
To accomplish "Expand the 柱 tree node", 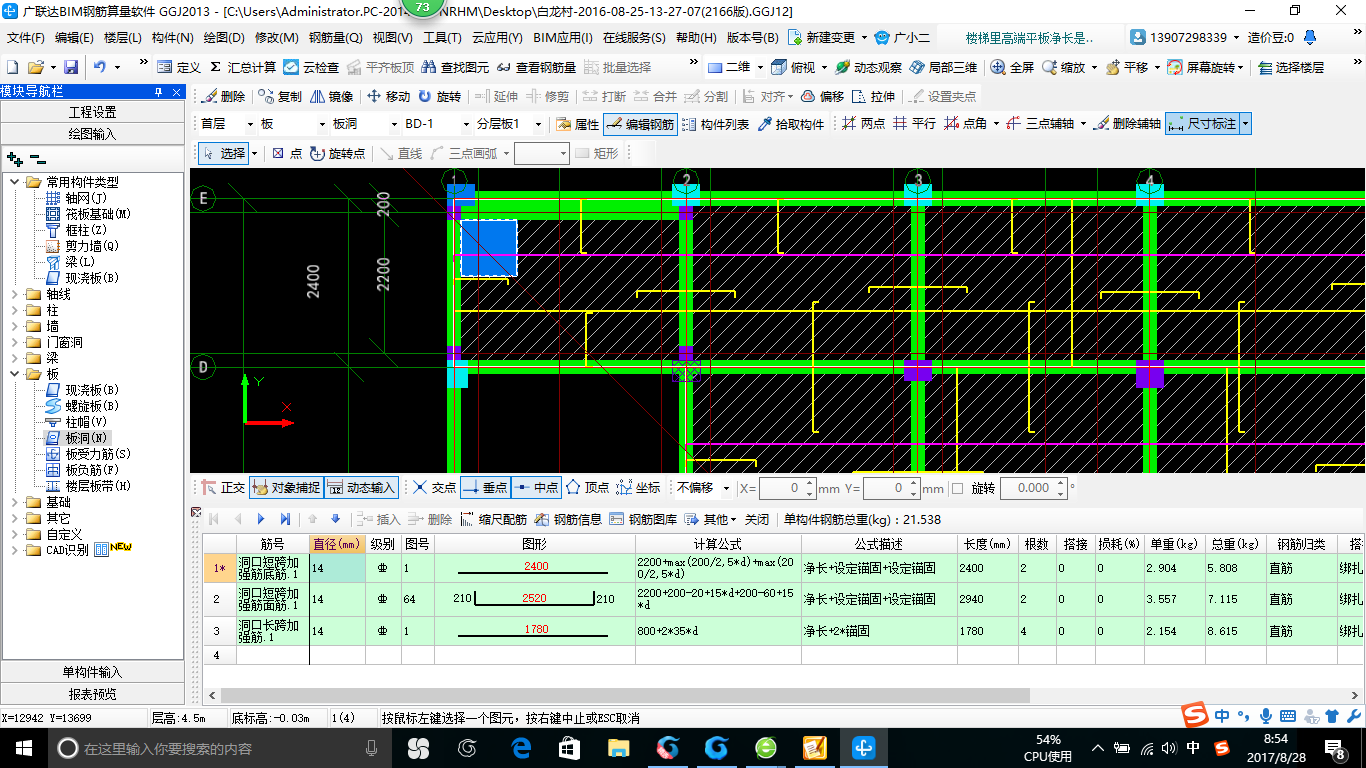I will [14, 310].
